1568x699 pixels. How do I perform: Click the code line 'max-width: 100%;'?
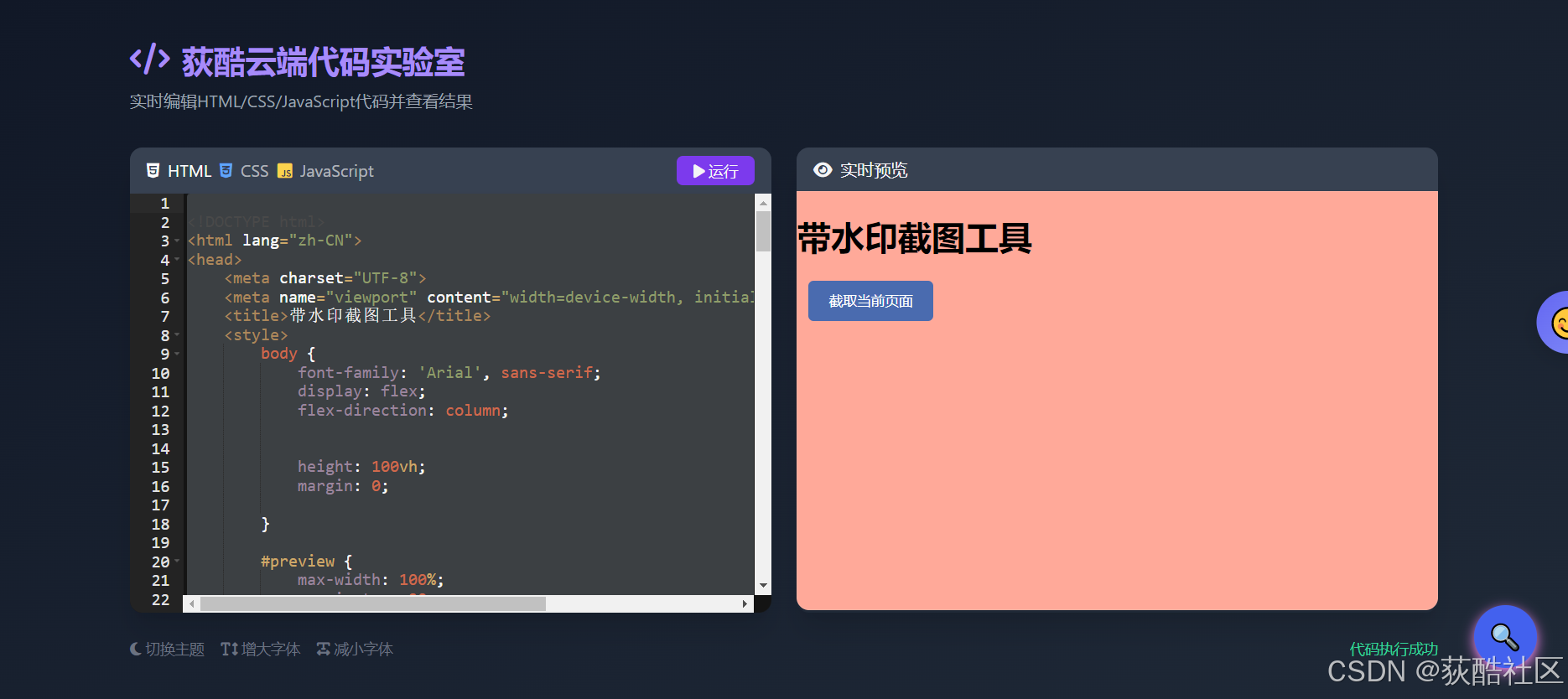coord(371,580)
